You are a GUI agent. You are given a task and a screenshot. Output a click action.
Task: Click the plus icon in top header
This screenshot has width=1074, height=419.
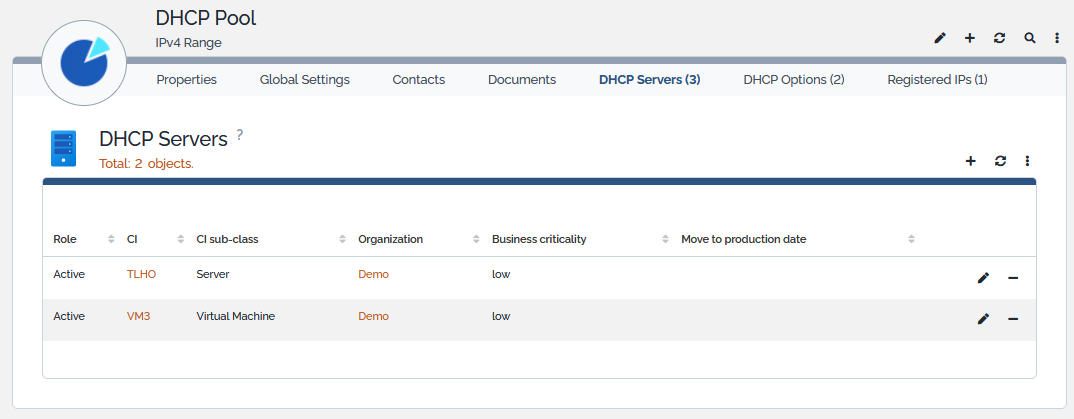tap(969, 38)
